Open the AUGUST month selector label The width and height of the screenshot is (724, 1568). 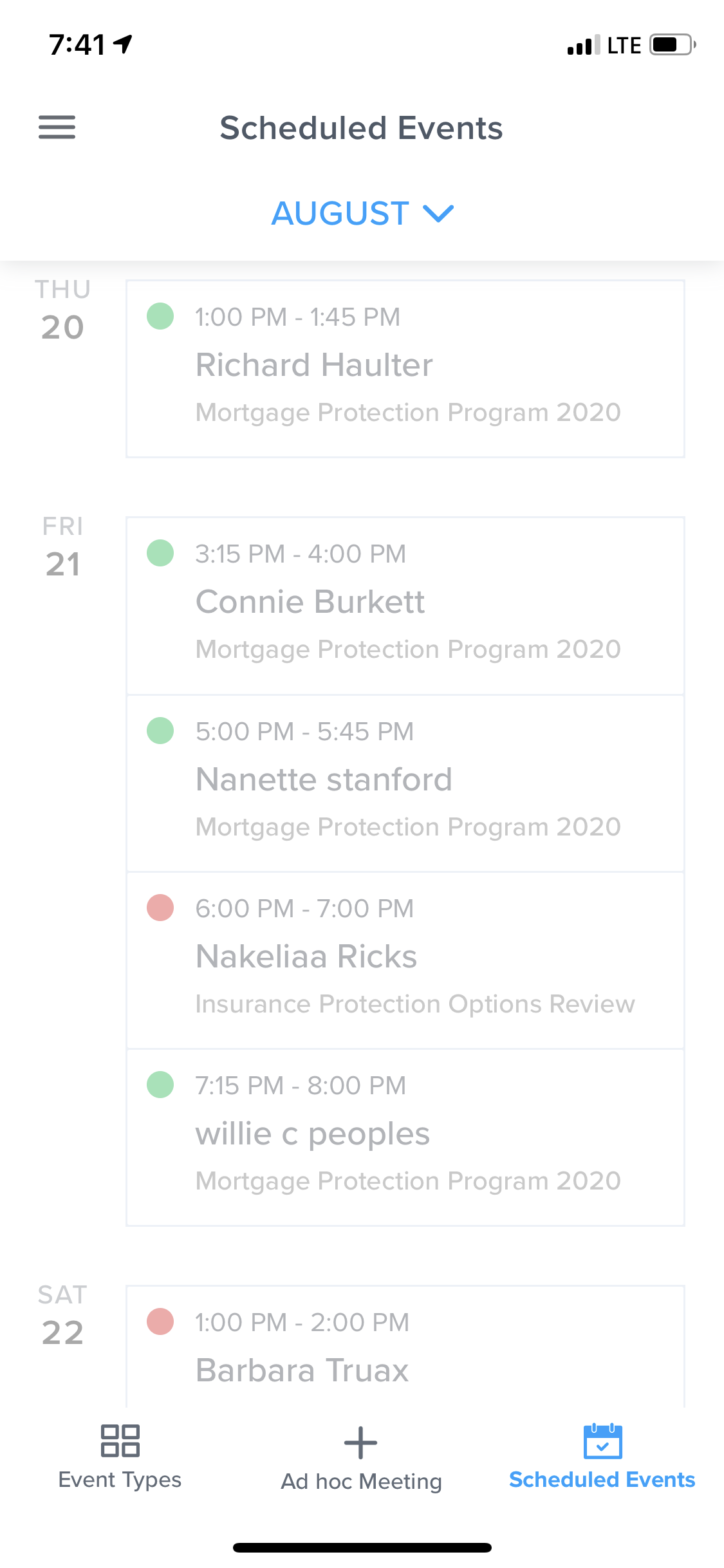[340, 213]
